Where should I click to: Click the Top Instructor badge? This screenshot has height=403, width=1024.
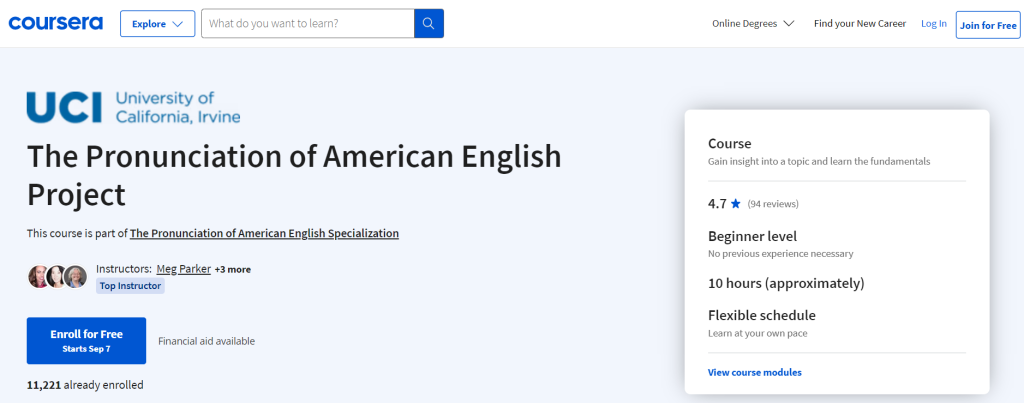130,286
